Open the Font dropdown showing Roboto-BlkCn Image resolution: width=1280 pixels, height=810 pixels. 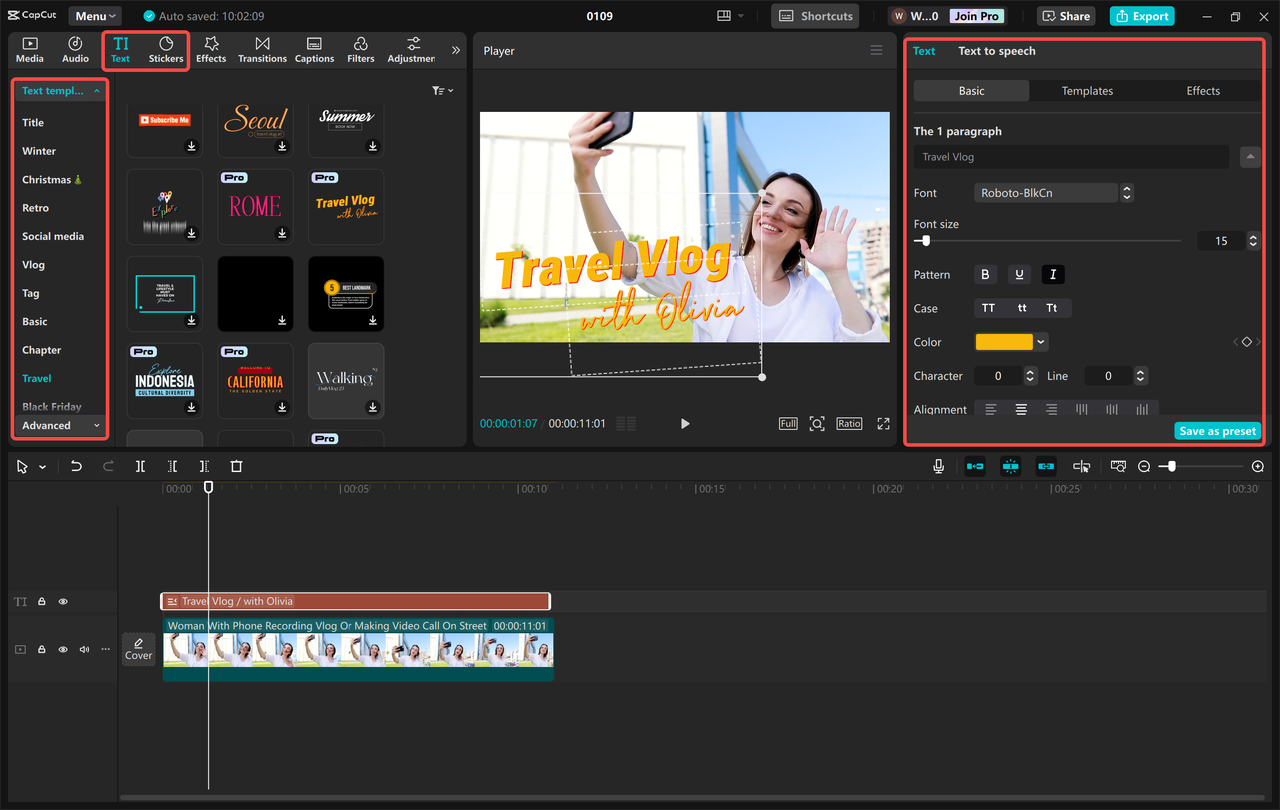[1046, 192]
